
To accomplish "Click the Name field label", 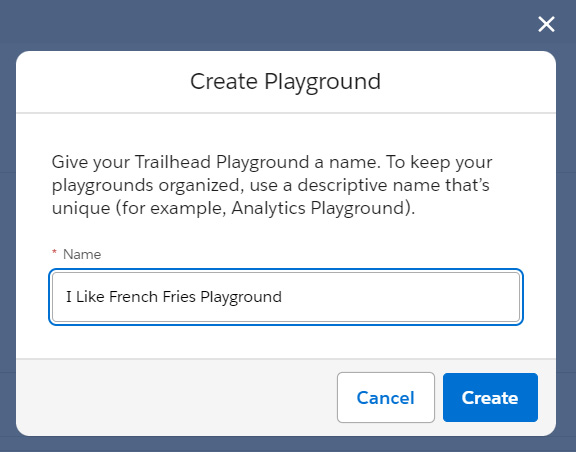I will 82,254.
